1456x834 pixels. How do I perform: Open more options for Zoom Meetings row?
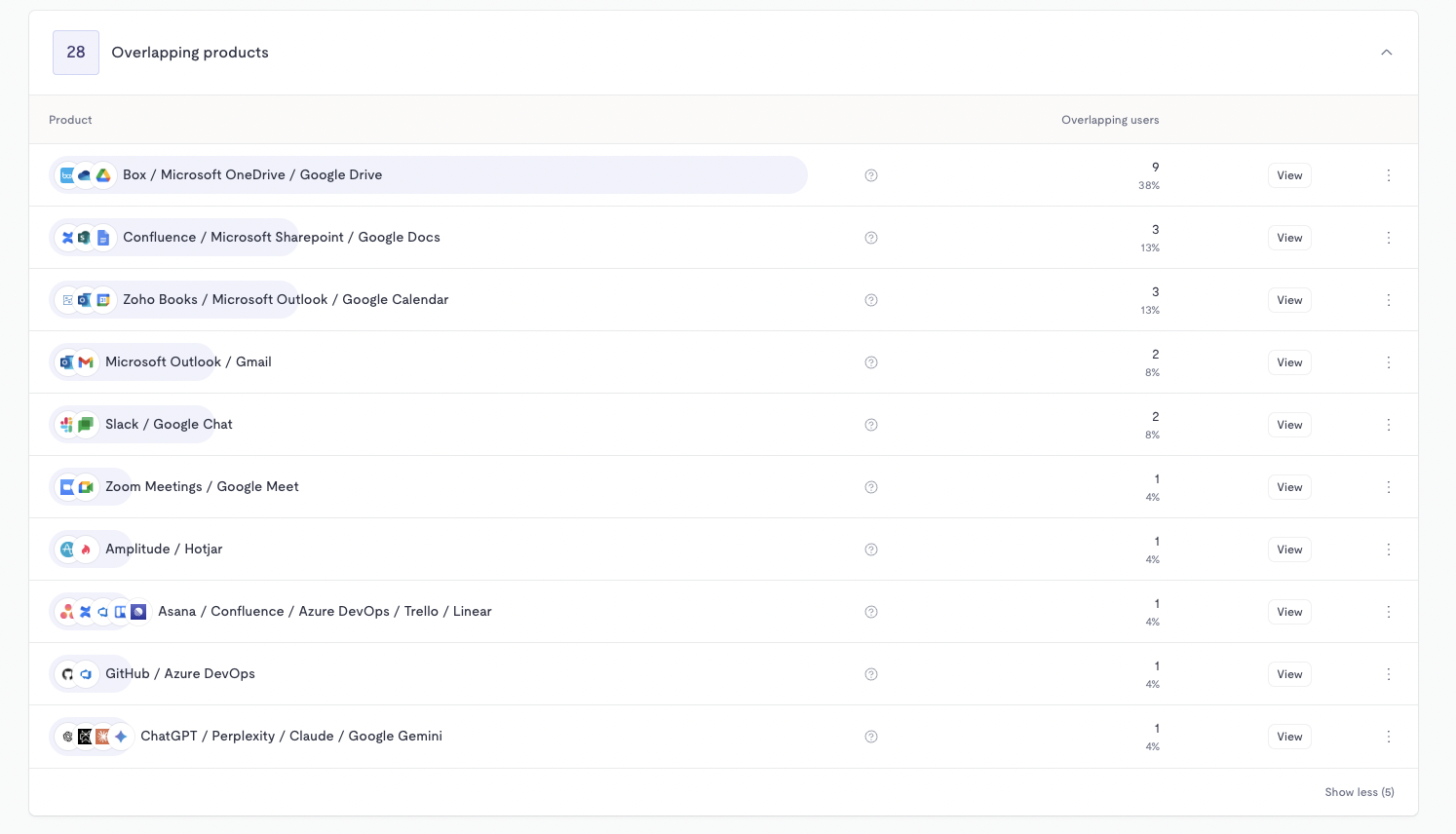pyautogui.click(x=1389, y=487)
